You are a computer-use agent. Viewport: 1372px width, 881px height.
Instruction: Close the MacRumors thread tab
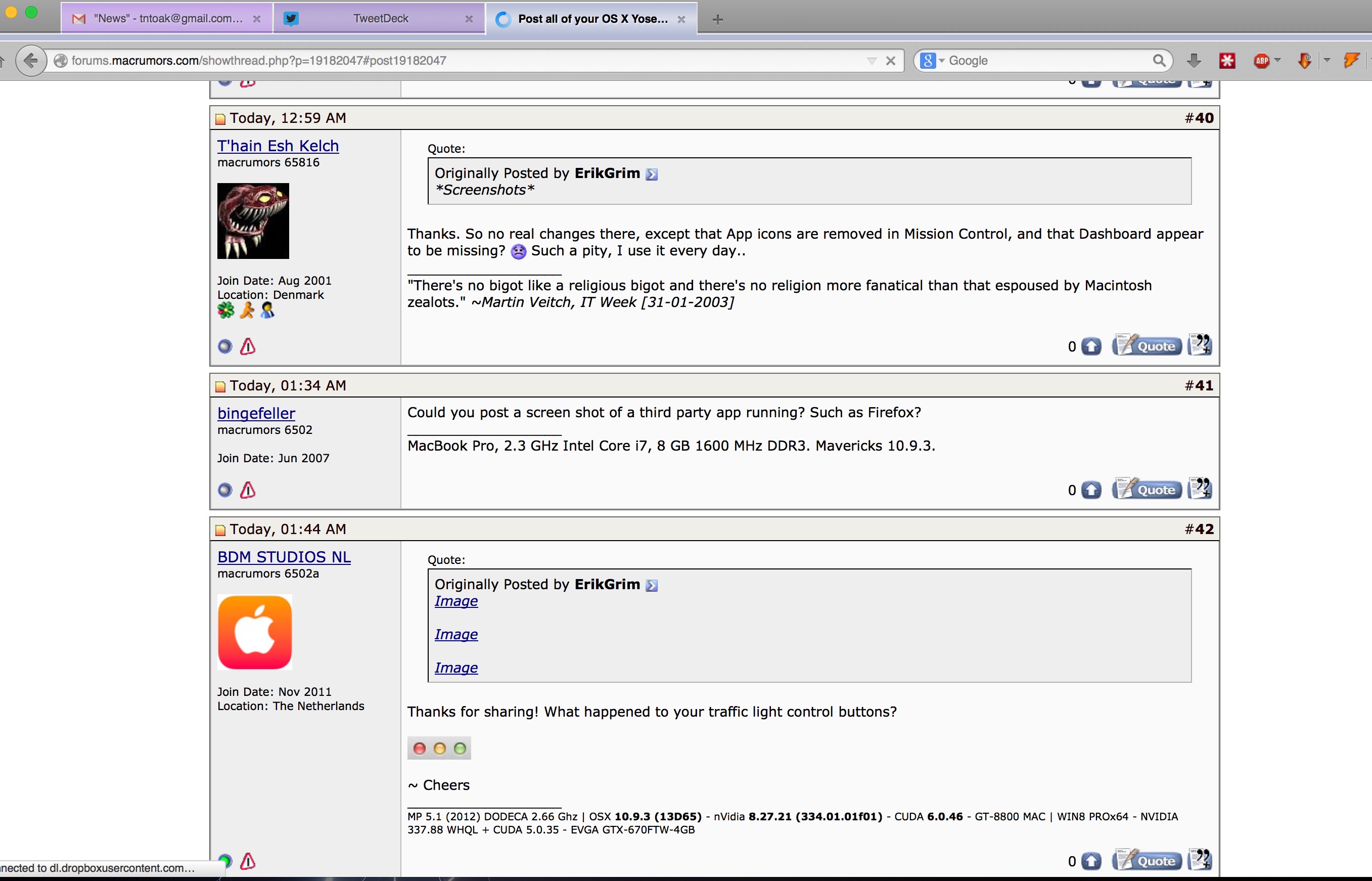[681, 19]
